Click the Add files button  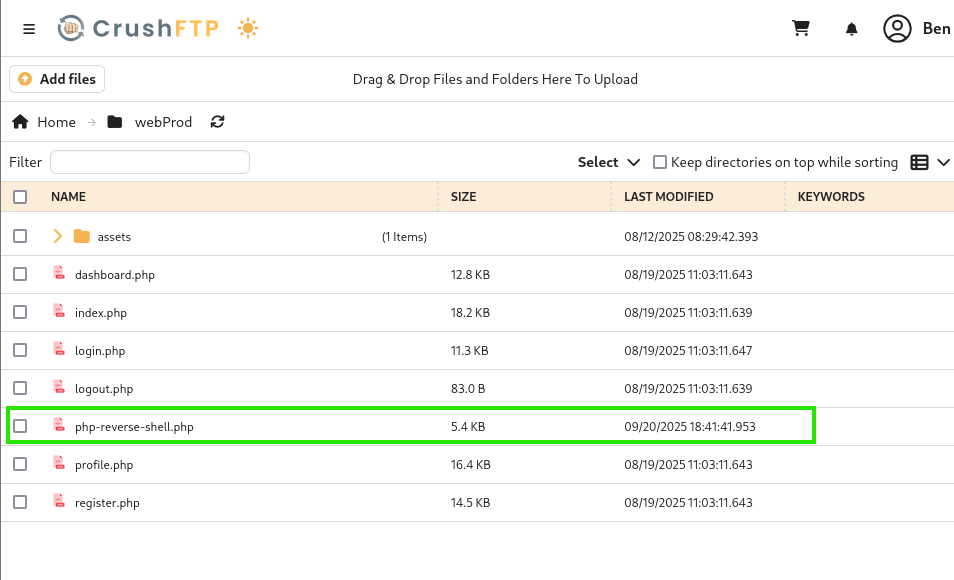click(57, 79)
